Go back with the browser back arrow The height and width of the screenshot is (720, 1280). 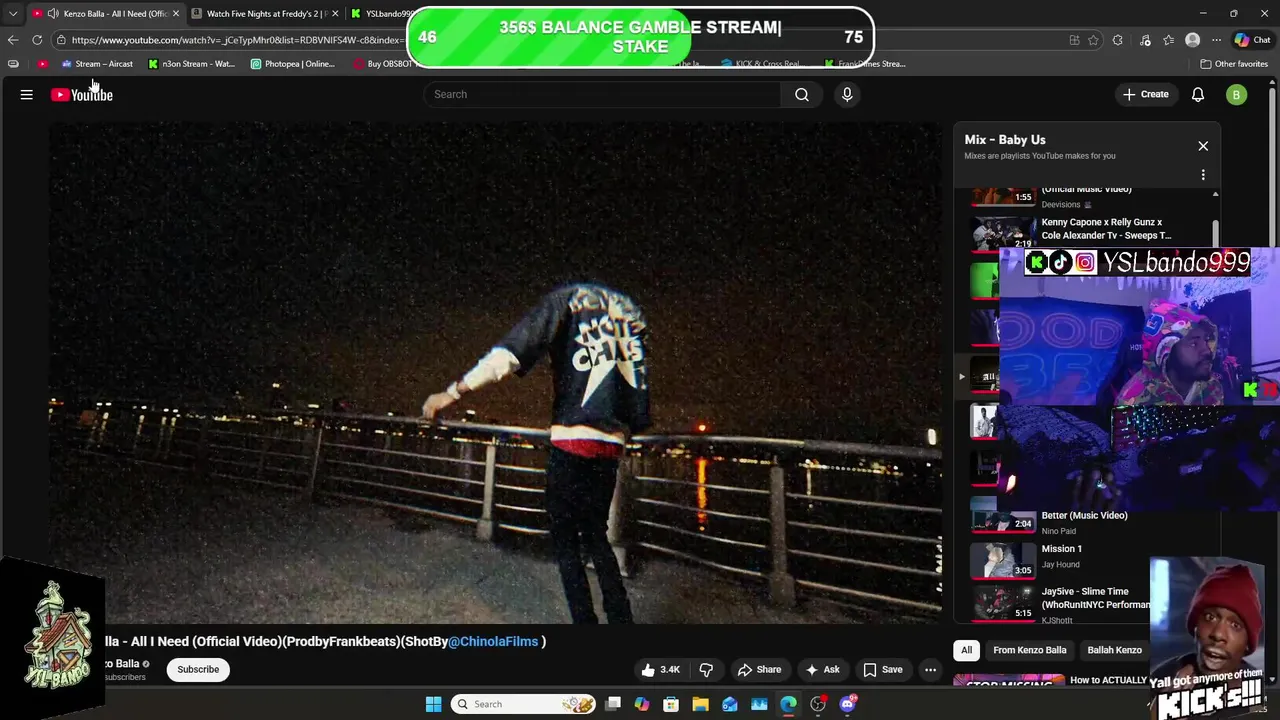click(x=13, y=40)
